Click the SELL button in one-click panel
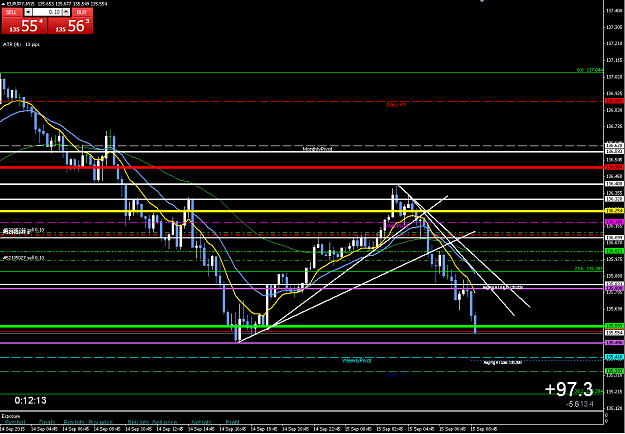This screenshot has width=625, height=434. [11, 12]
